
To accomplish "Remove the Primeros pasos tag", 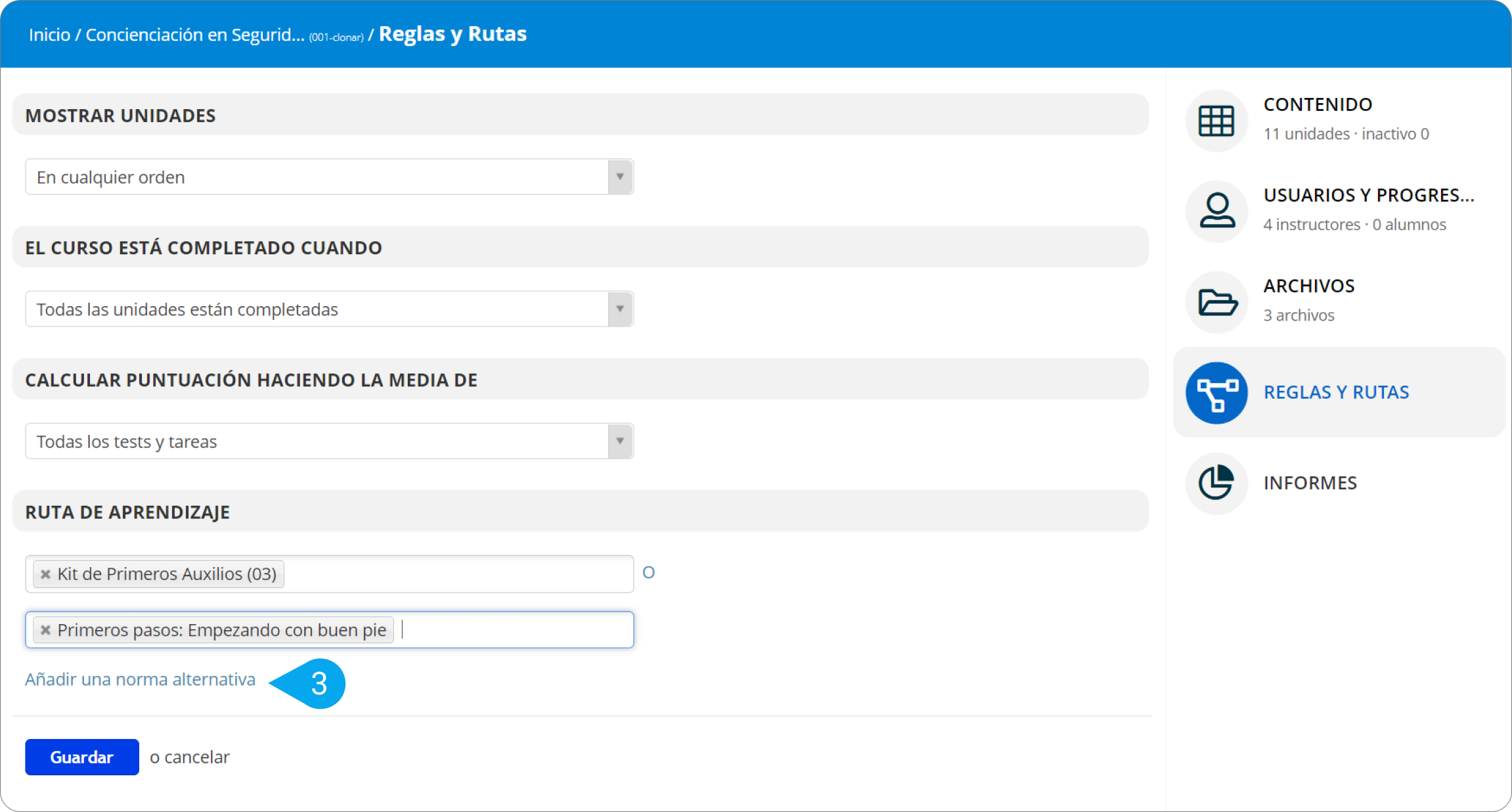I will [45, 630].
